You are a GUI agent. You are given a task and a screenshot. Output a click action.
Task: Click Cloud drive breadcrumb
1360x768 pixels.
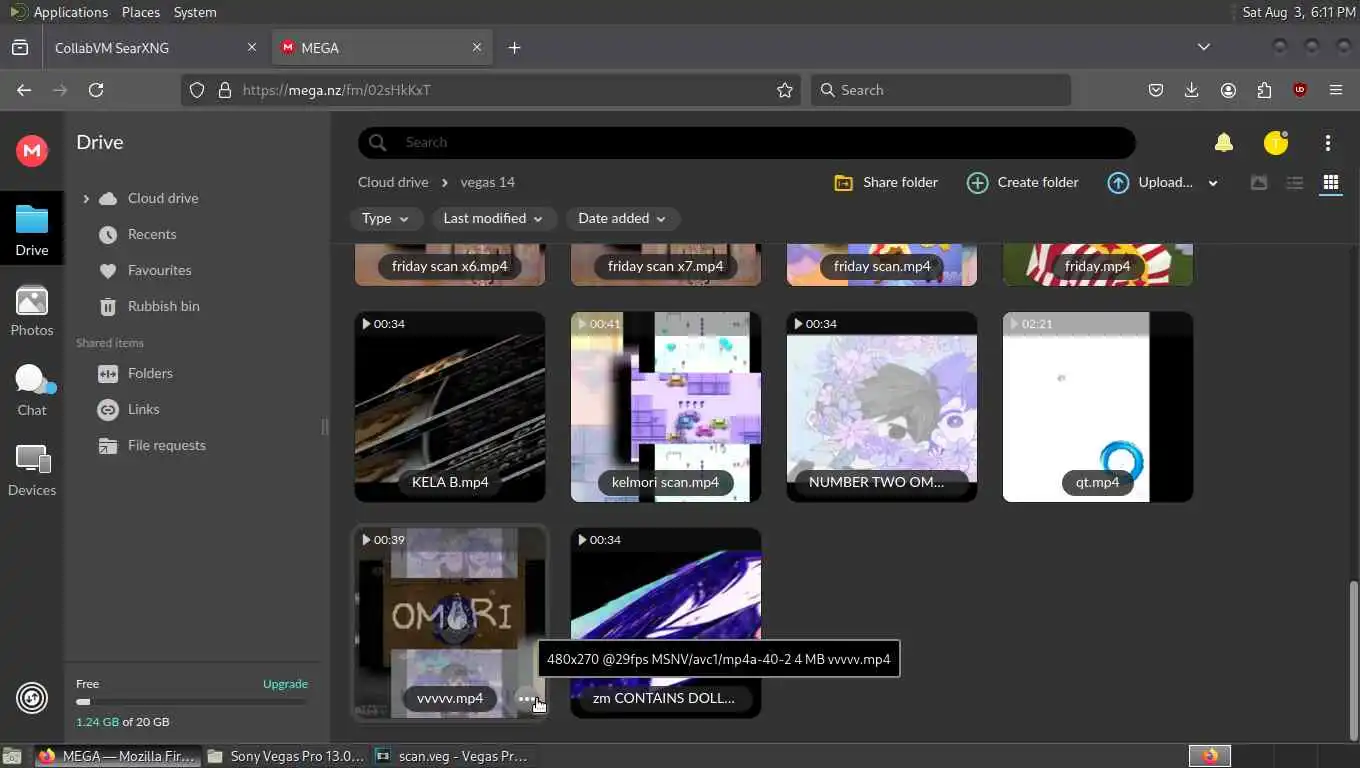coord(393,183)
